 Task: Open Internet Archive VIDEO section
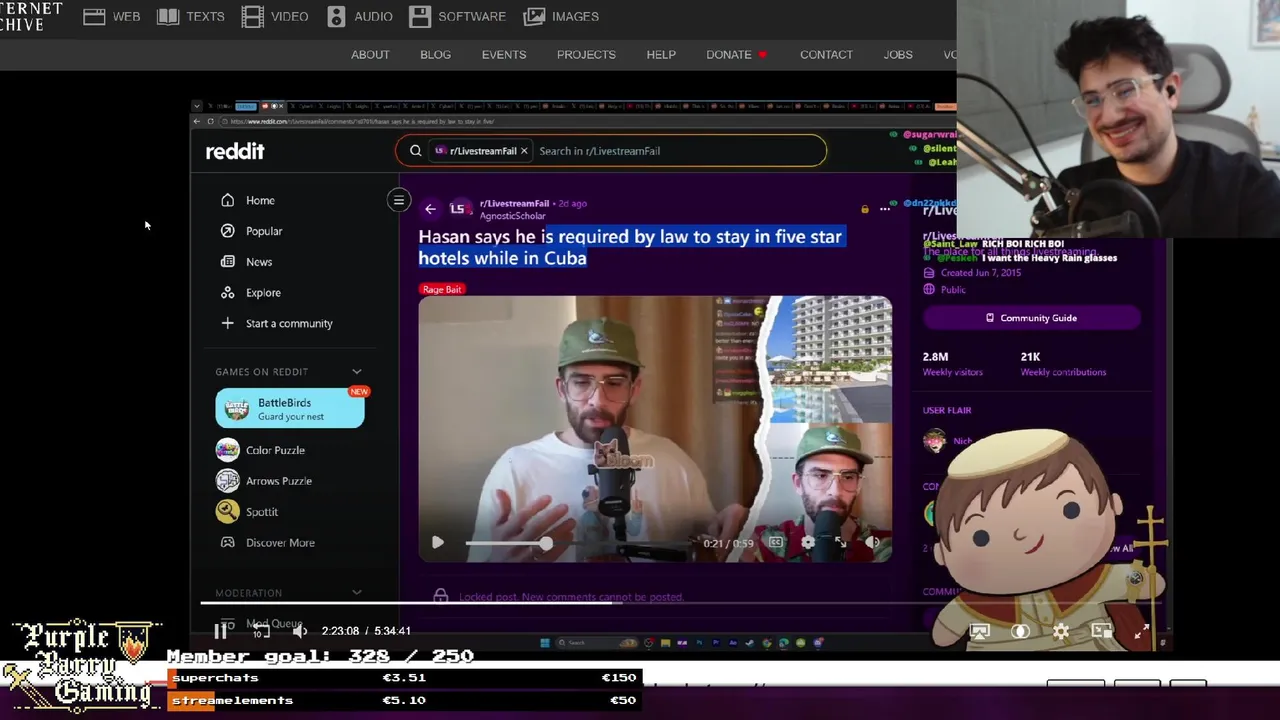click(275, 16)
